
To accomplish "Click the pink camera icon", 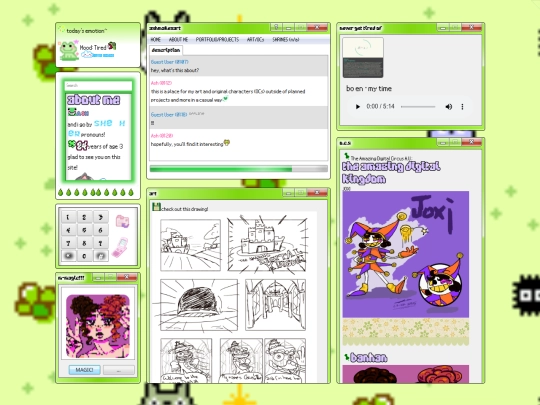I will (122, 221).
